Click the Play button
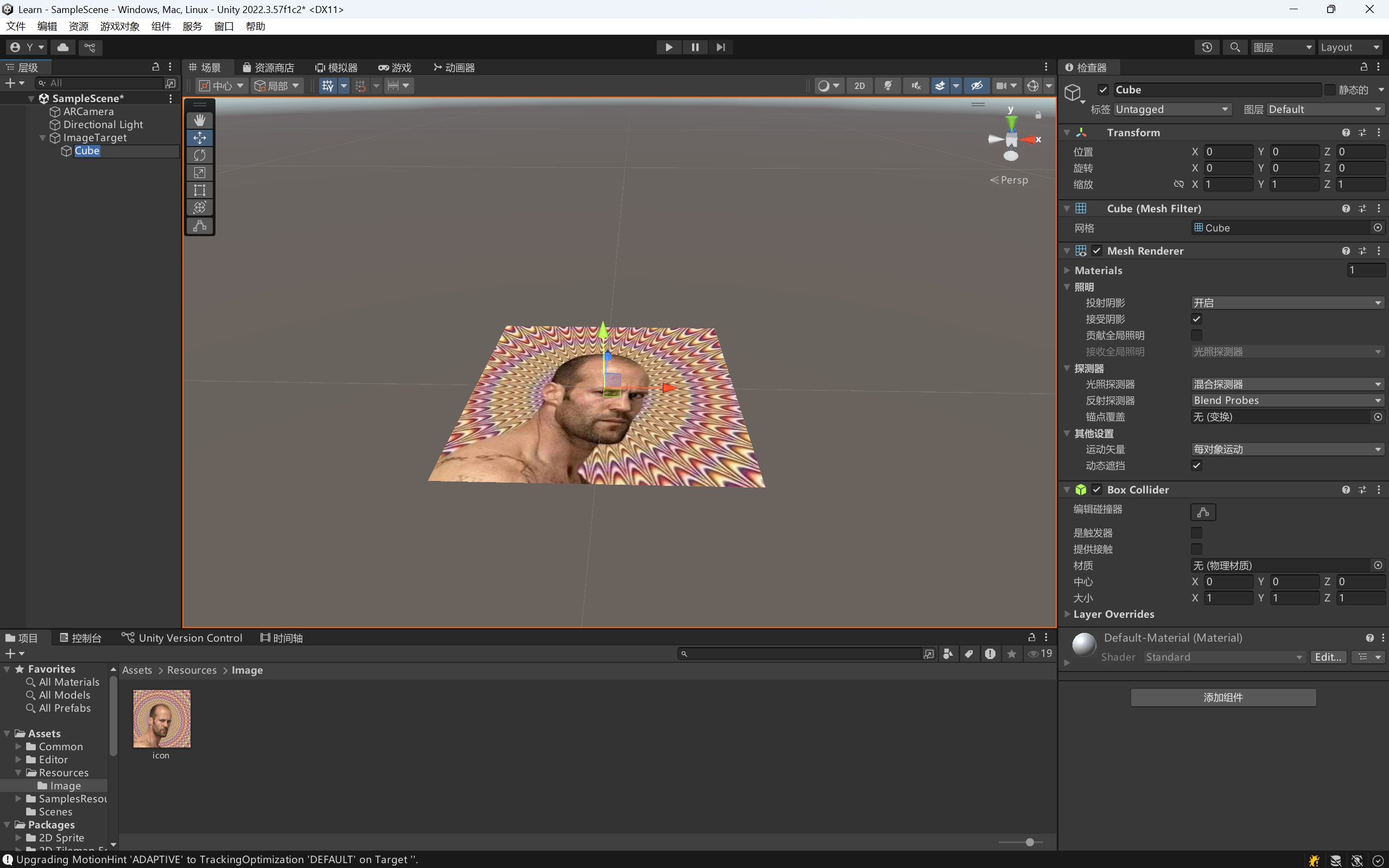 (x=669, y=47)
